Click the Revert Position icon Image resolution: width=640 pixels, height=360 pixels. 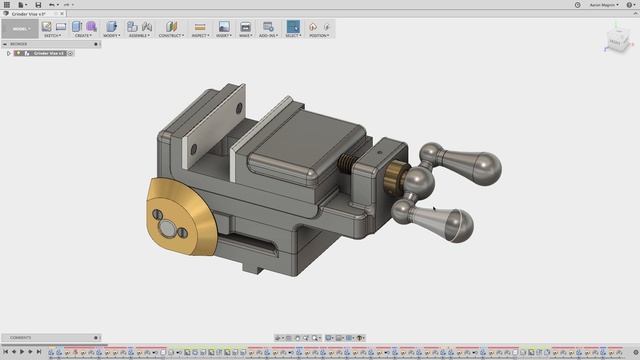[x=327, y=27]
